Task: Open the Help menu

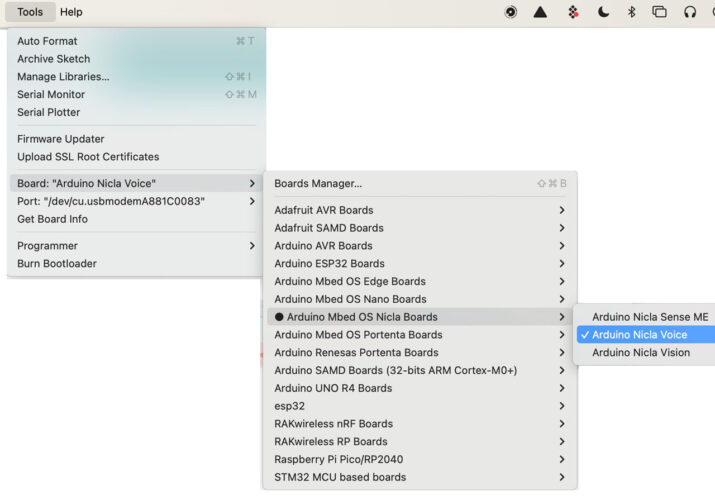Action: pyautogui.click(x=71, y=12)
